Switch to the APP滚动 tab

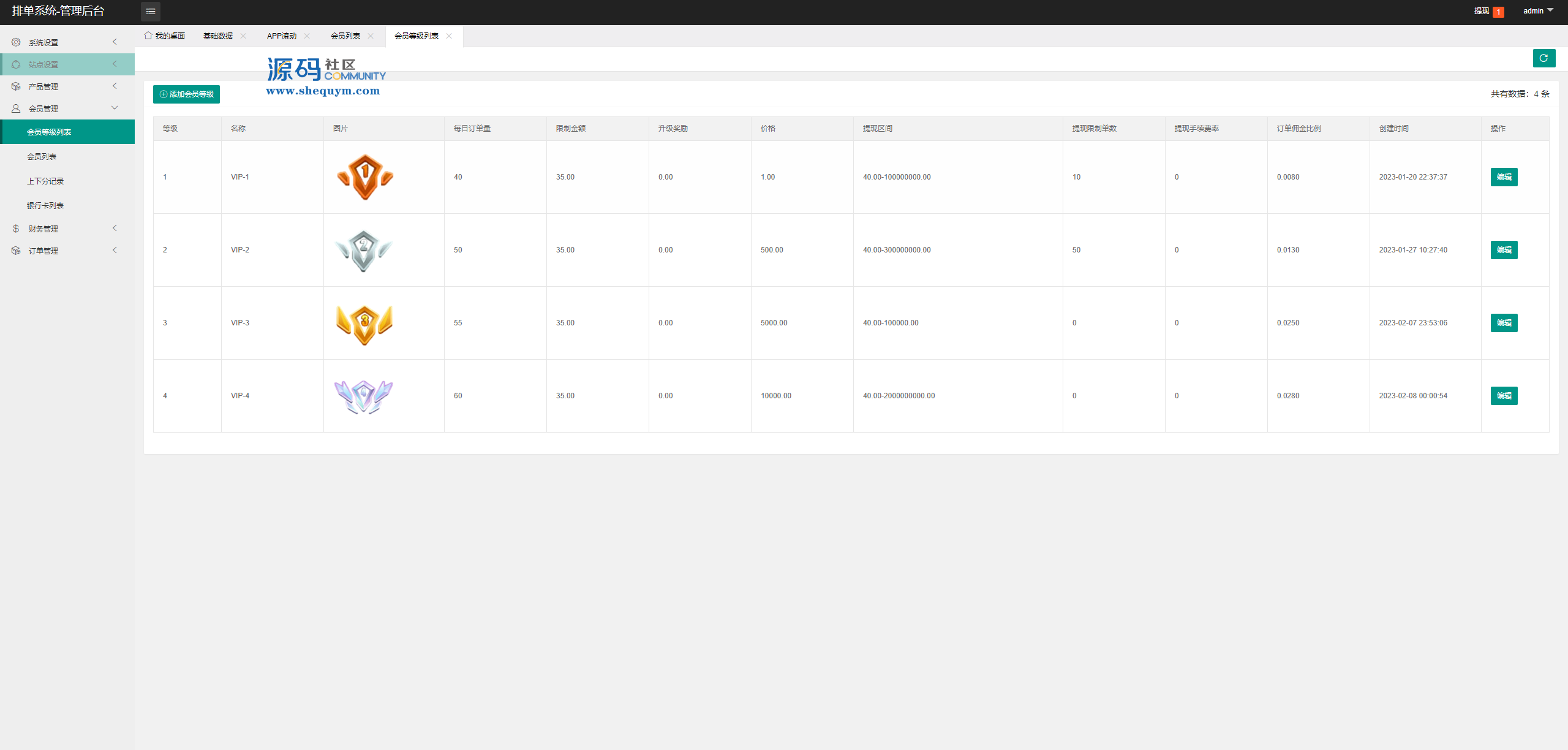coord(282,36)
